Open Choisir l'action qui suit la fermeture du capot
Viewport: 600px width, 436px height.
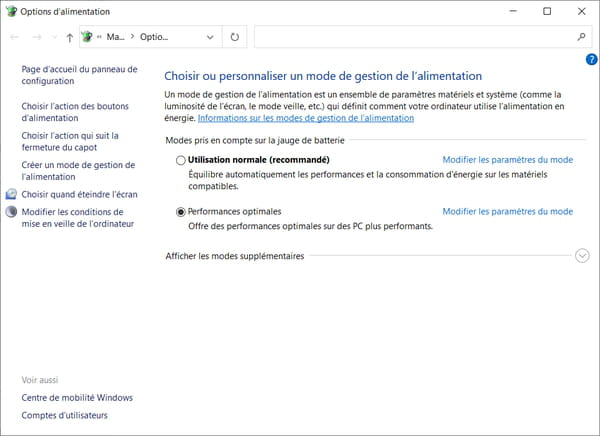(70, 142)
